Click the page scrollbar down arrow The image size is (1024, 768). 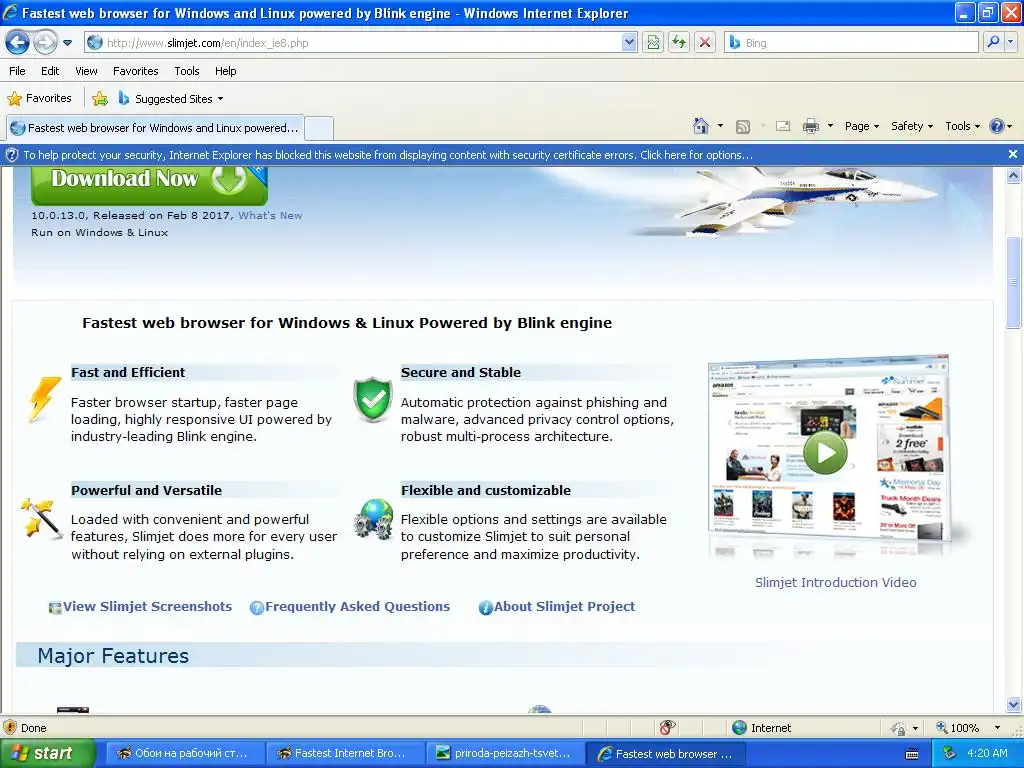click(1014, 704)
